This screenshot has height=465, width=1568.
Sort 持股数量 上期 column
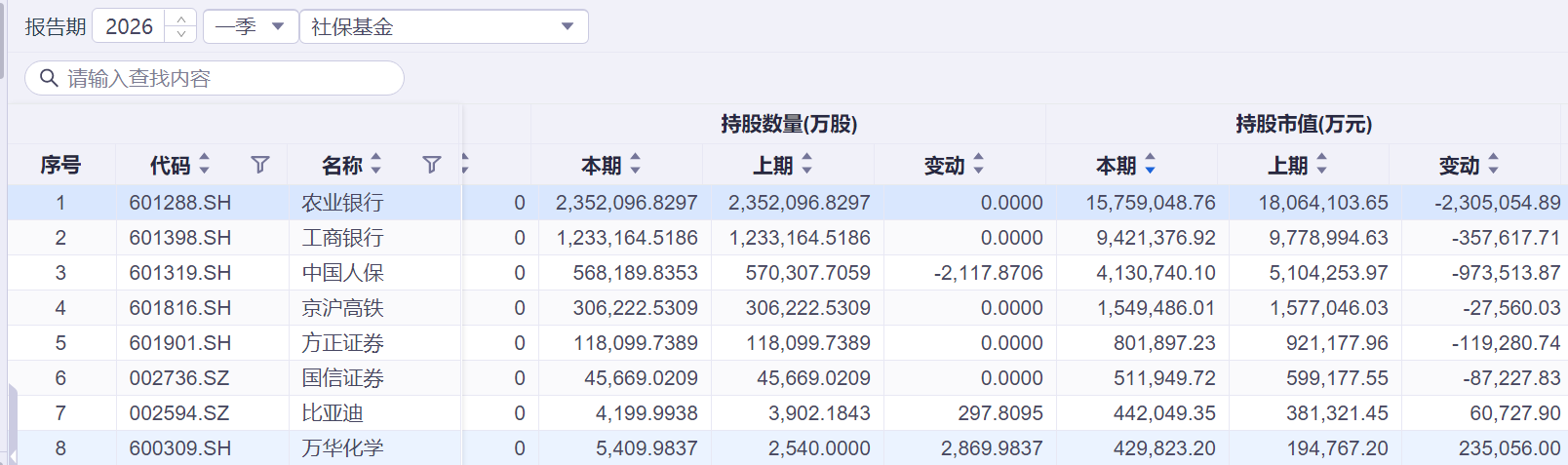(807, 165)
